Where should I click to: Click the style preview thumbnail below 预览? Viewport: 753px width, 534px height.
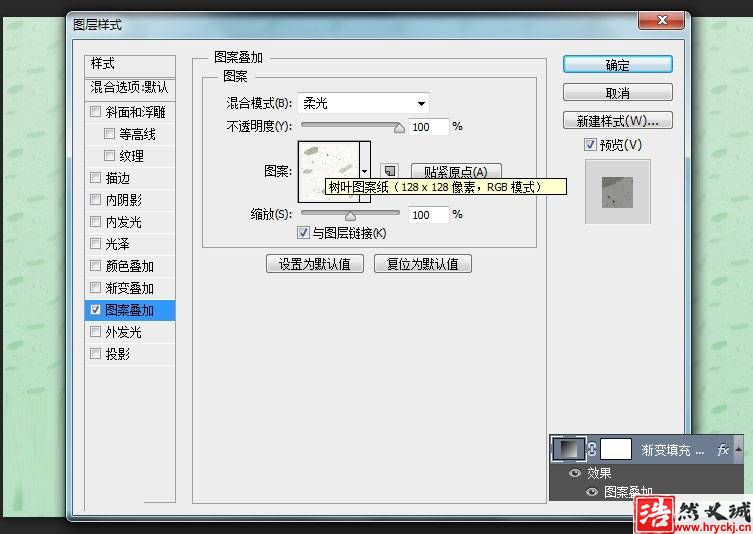(618, 192)
